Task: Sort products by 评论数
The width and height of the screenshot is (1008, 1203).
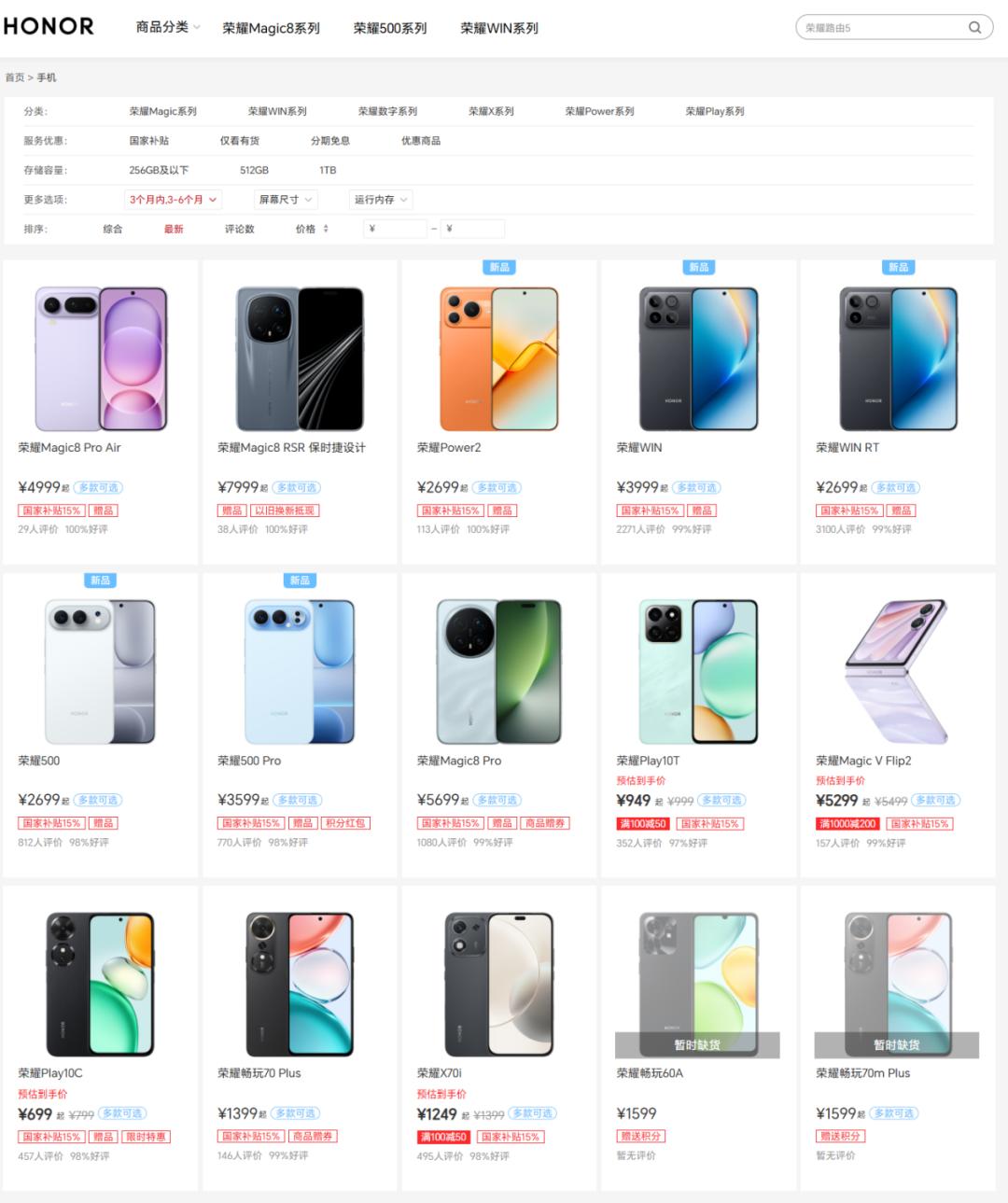Action: (240, 229)
